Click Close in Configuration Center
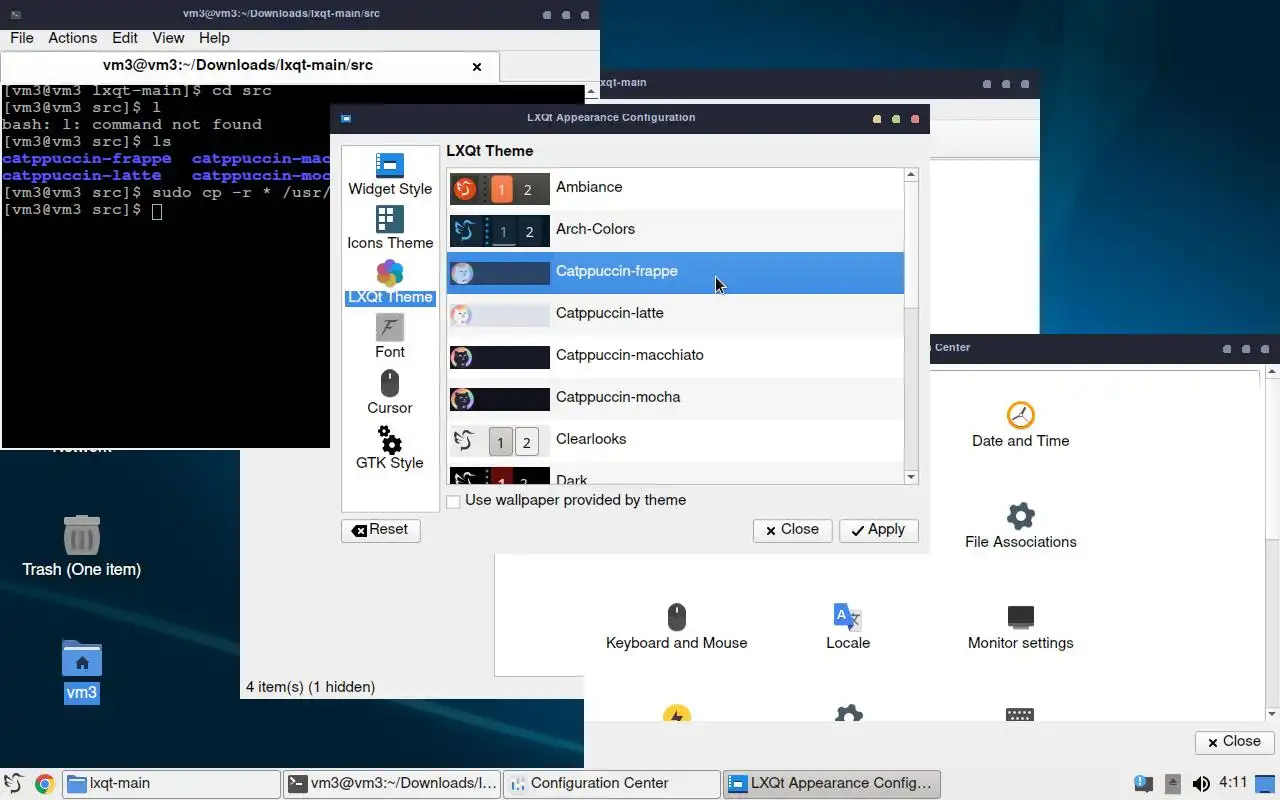1280x800 pixels. coord(1234,742)
